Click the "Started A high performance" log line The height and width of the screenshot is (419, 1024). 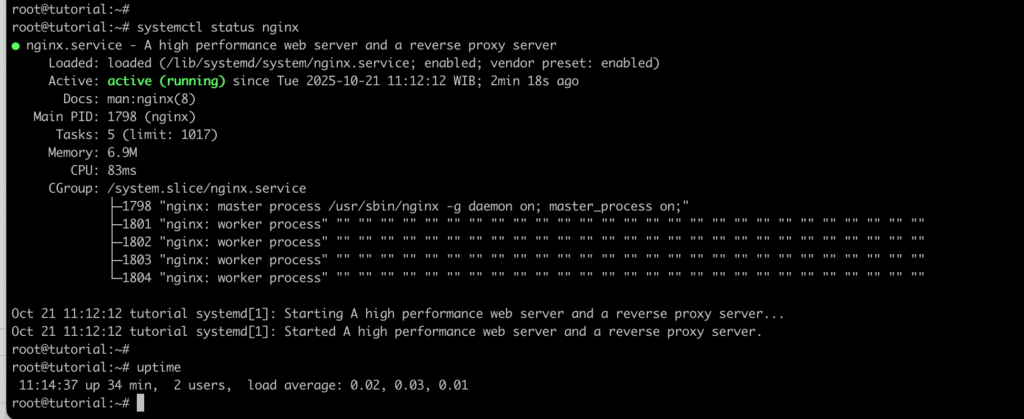click(385, 331)
